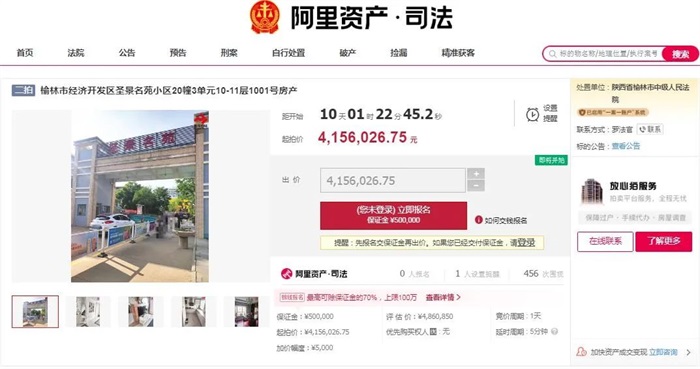Viewport: 700px width, 369px height.
Task: Click the 罗法官 contact name
Action: click(x=622, y=129)
